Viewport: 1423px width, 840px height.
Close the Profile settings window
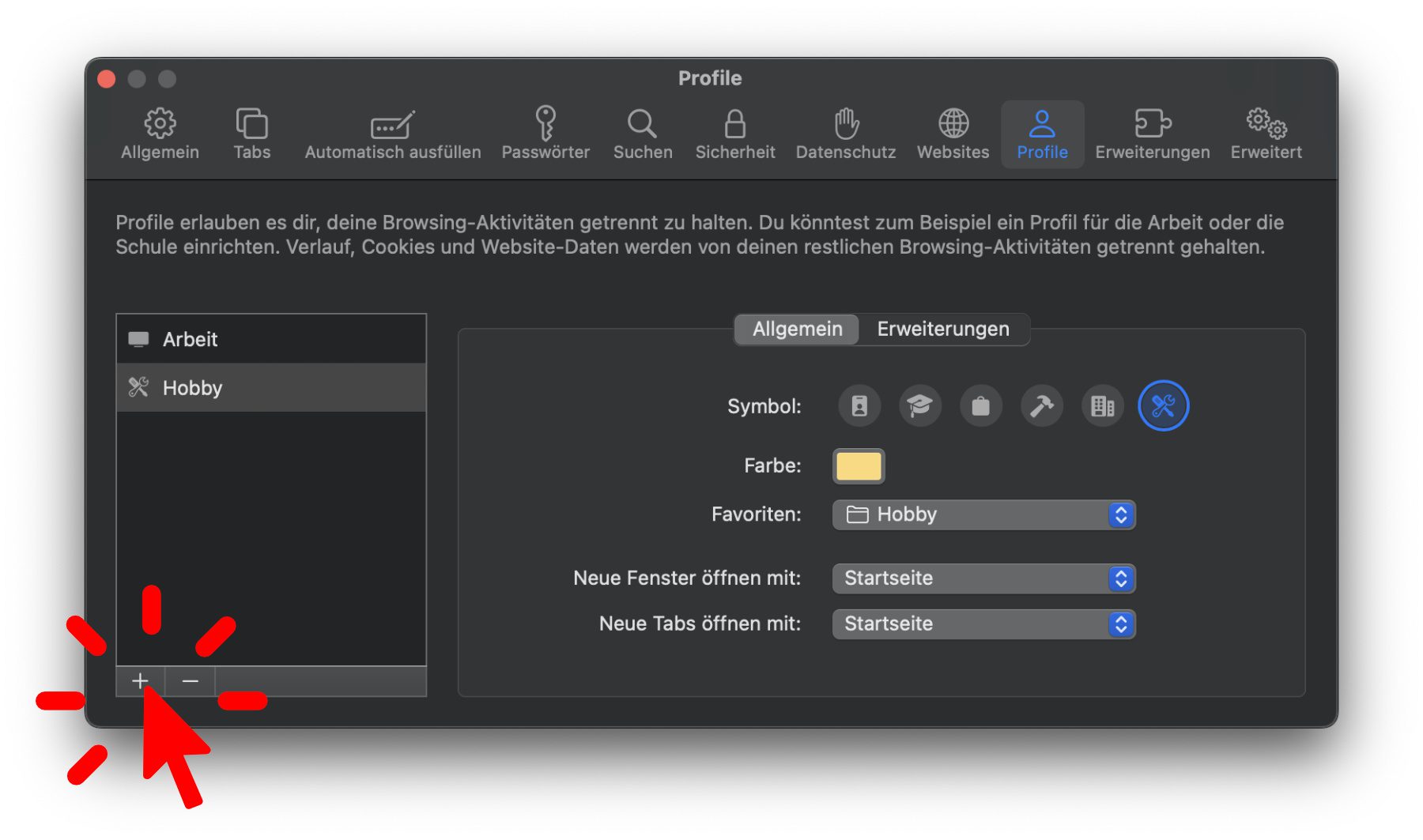pyautogui.click(x=107, y=79)
